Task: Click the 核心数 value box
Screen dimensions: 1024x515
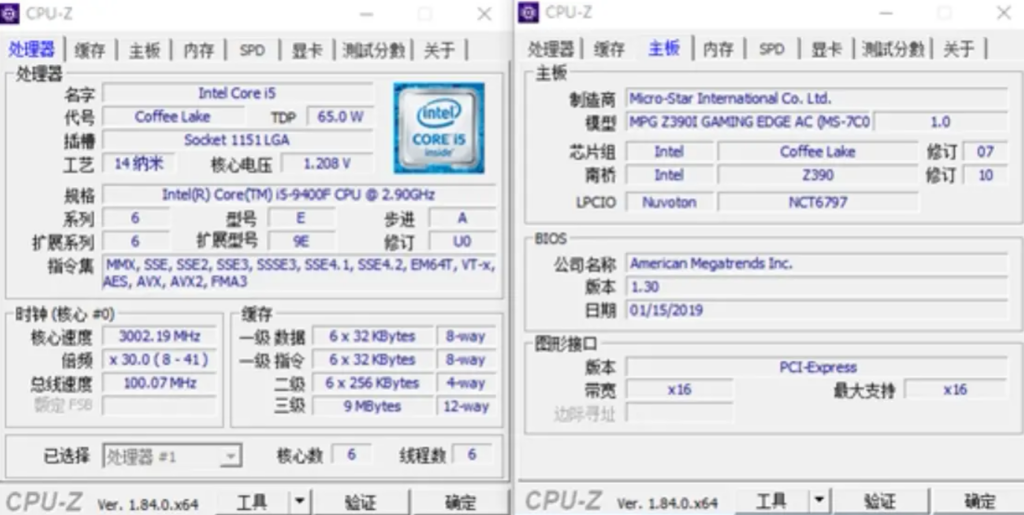Action: coord(352,455)
